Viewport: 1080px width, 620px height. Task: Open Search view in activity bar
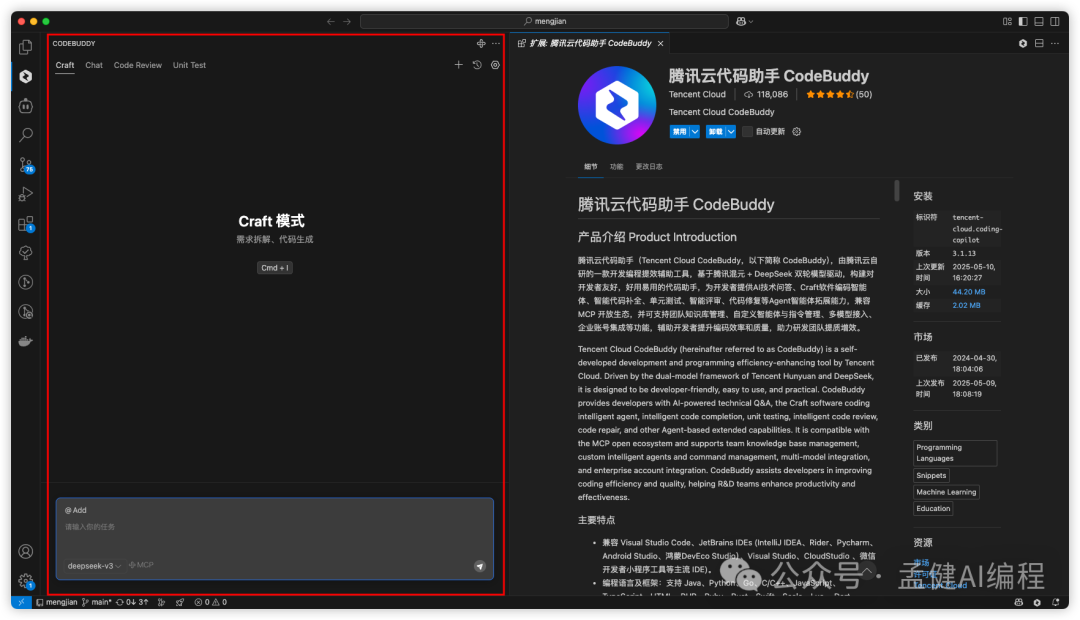[x=25, y=135]
